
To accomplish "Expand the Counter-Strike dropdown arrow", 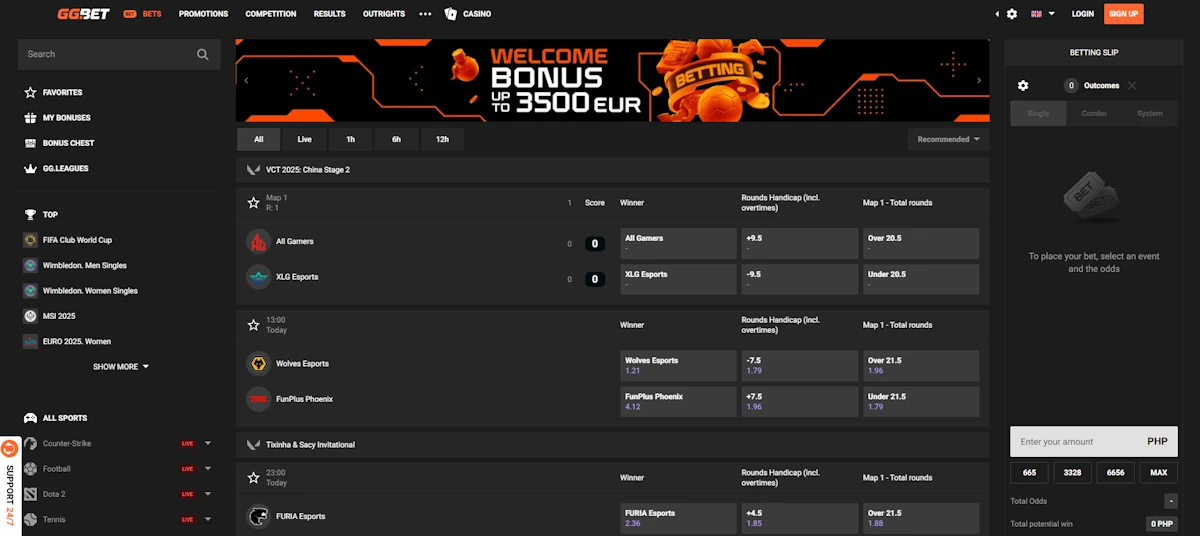I will coord(208,443).
